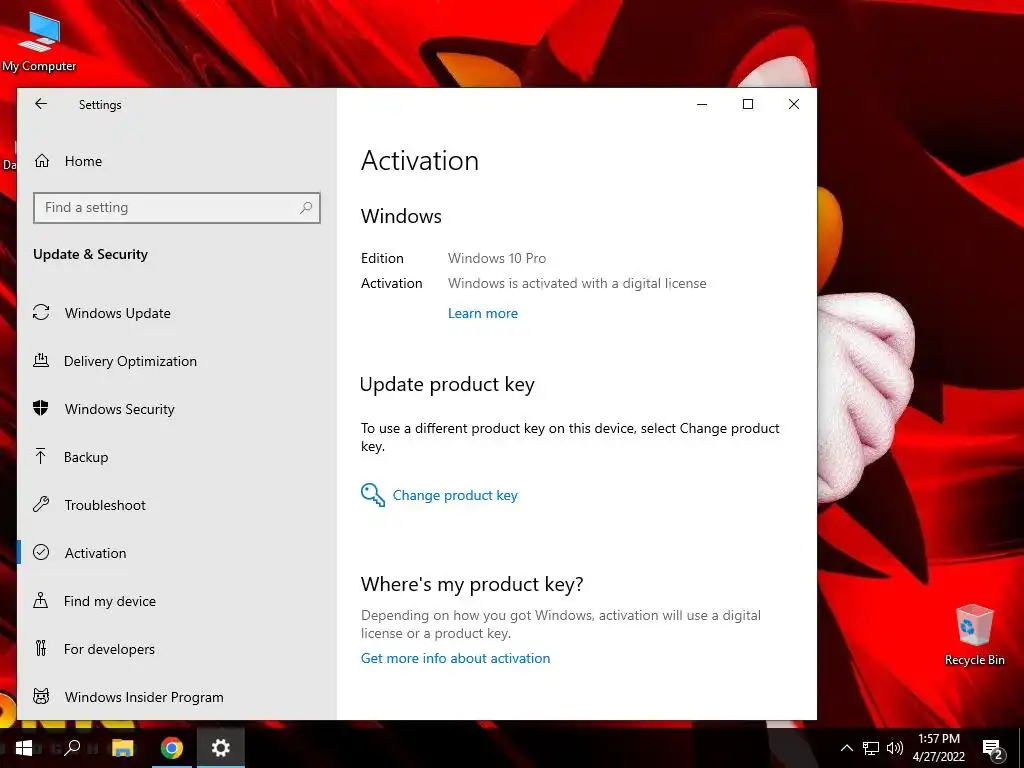Click the Learn more link
The height and width of the screenshot is (768, 1024).
pos(483,313)
